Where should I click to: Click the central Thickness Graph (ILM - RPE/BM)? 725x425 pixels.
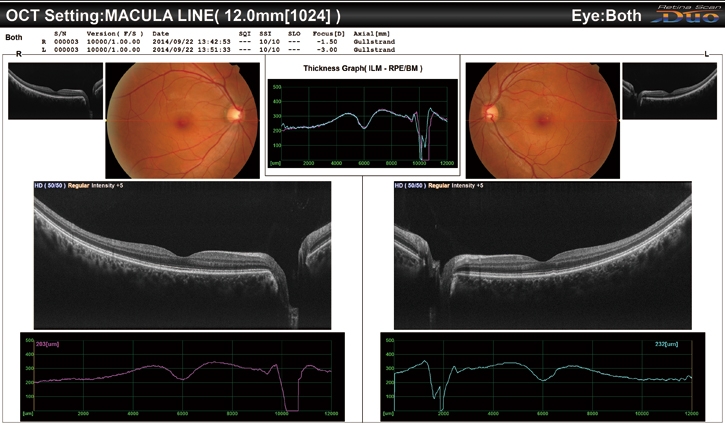point(362,122)
